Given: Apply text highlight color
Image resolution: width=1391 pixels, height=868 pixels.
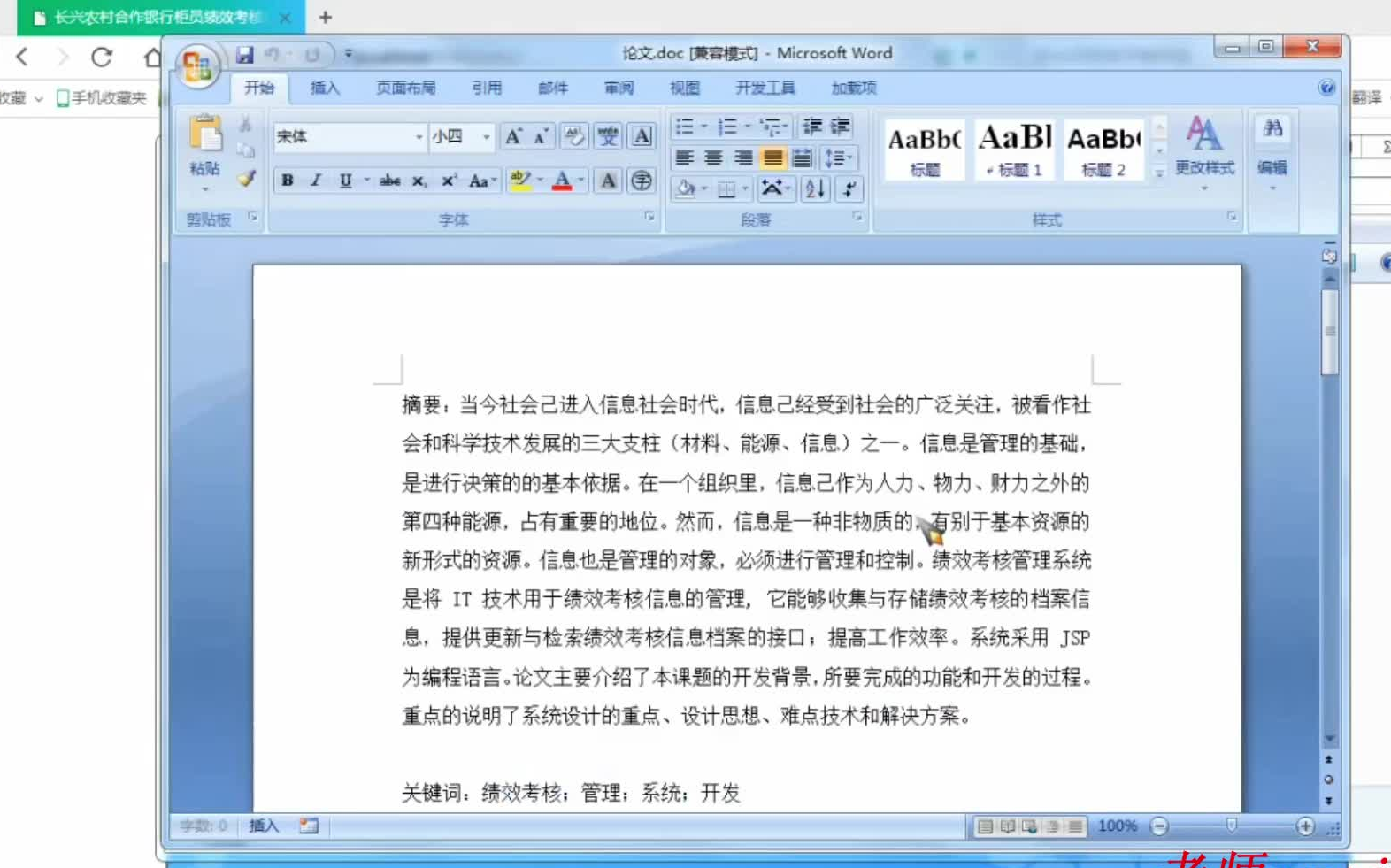Looking at the screenshot, I should tap(519, 181).
